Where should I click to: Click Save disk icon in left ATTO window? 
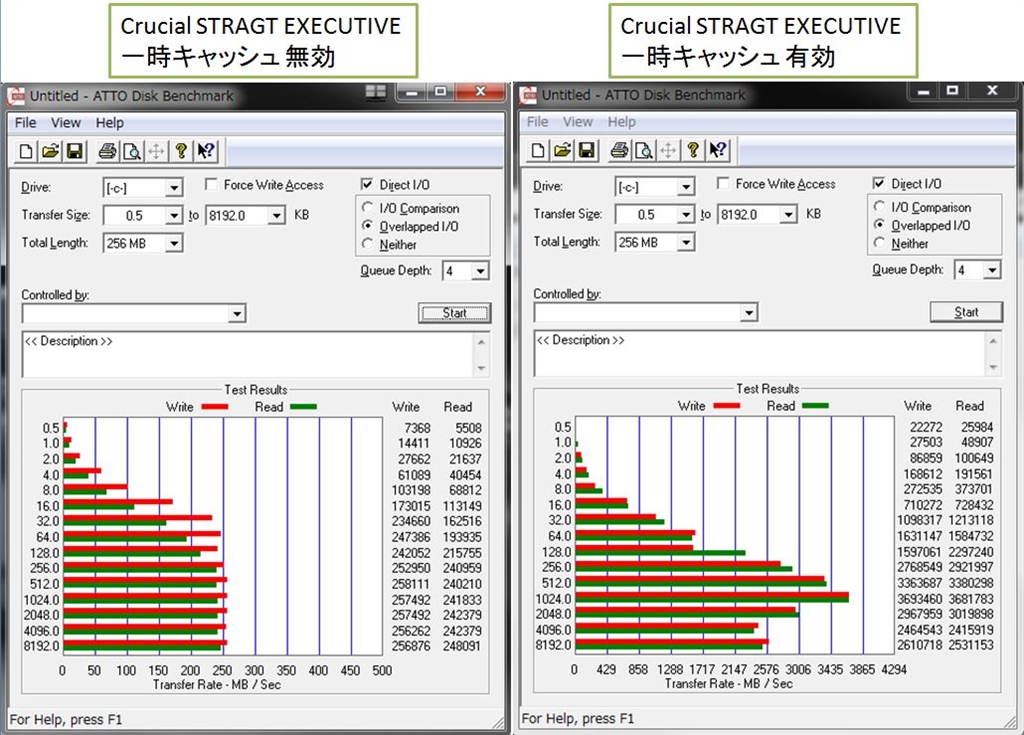tap(74, 152)
